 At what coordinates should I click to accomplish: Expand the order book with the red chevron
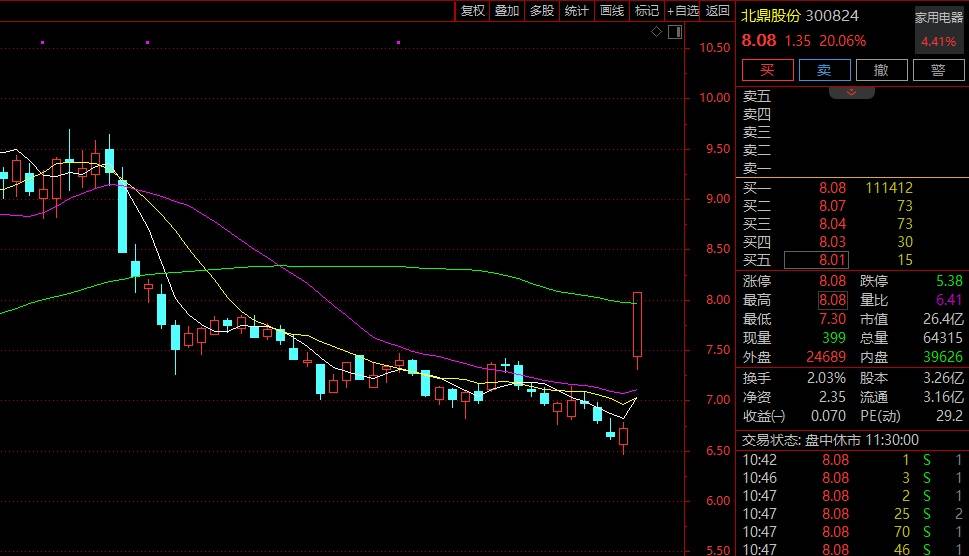coord(853,91)
